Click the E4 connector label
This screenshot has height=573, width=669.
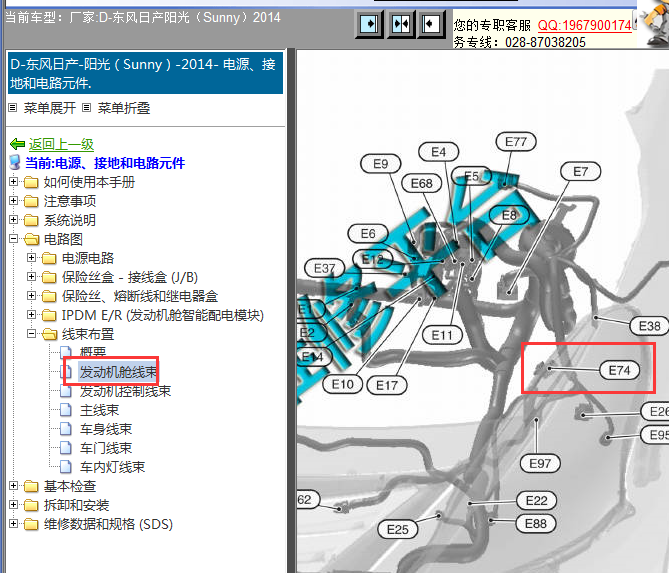point(439,152)
